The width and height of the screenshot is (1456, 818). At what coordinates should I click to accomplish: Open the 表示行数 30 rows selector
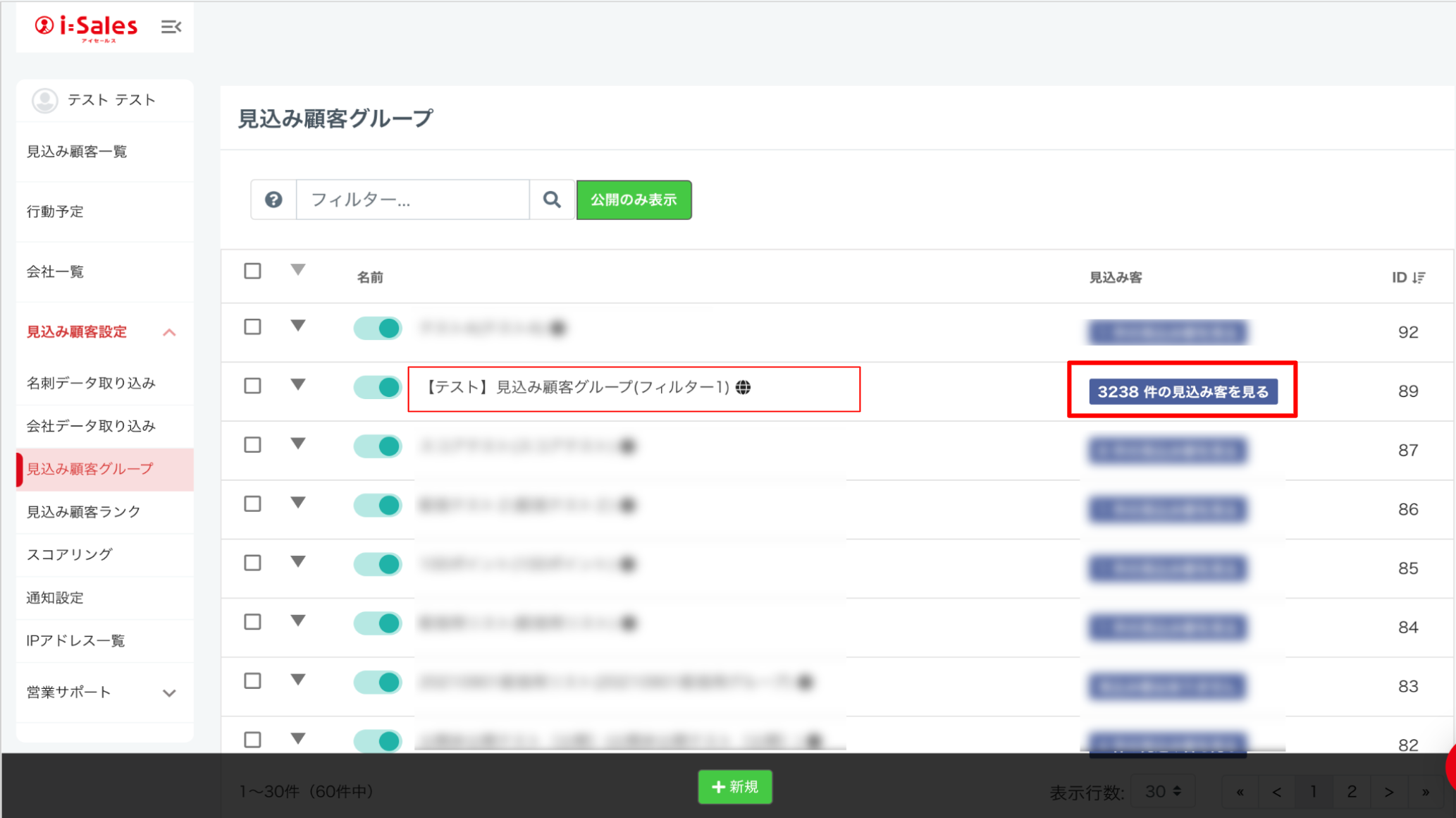(1163, 792)
